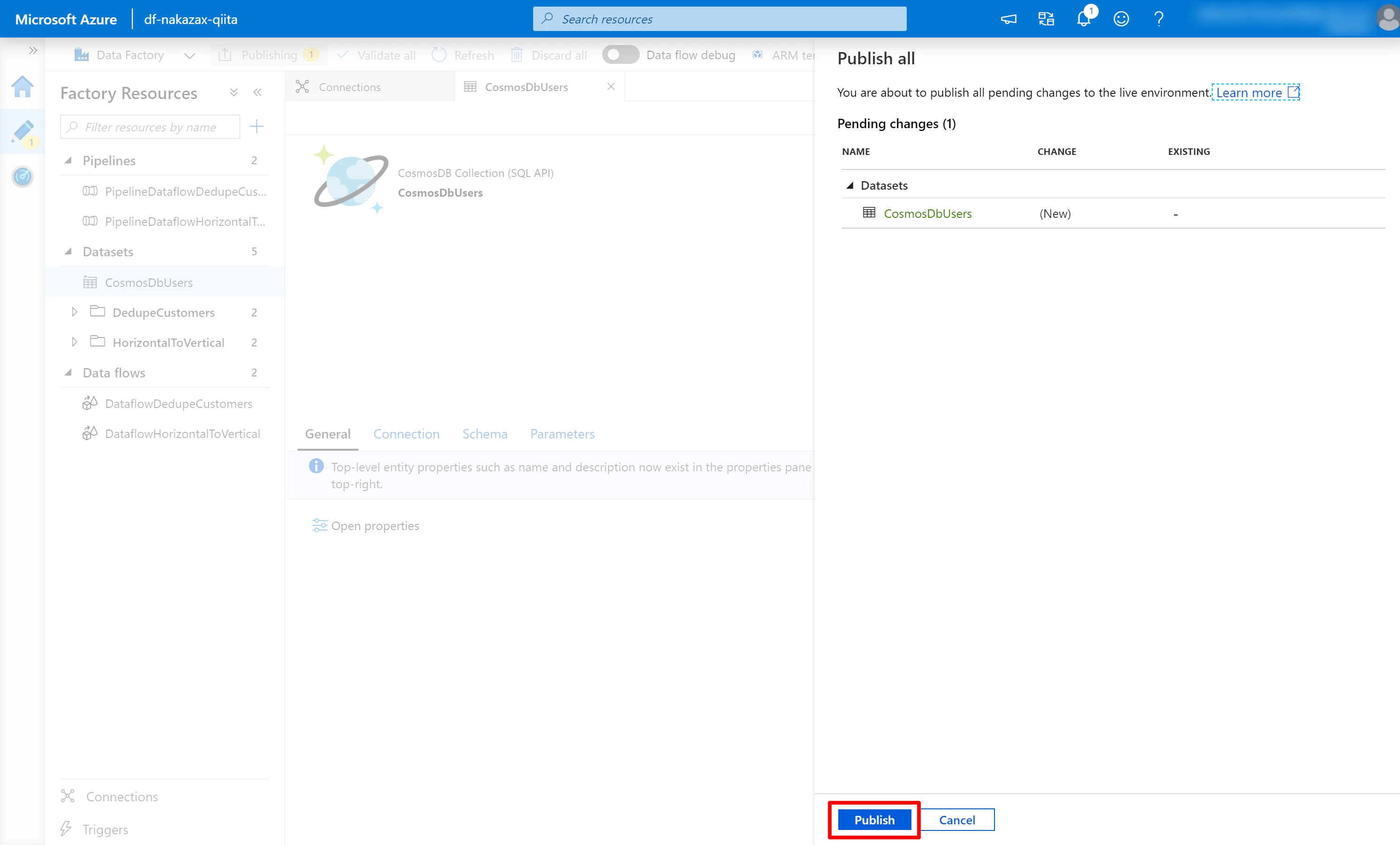Open the Monitor gauge icon
This screenshot has width=1400, height=845.
click(22, 177)
